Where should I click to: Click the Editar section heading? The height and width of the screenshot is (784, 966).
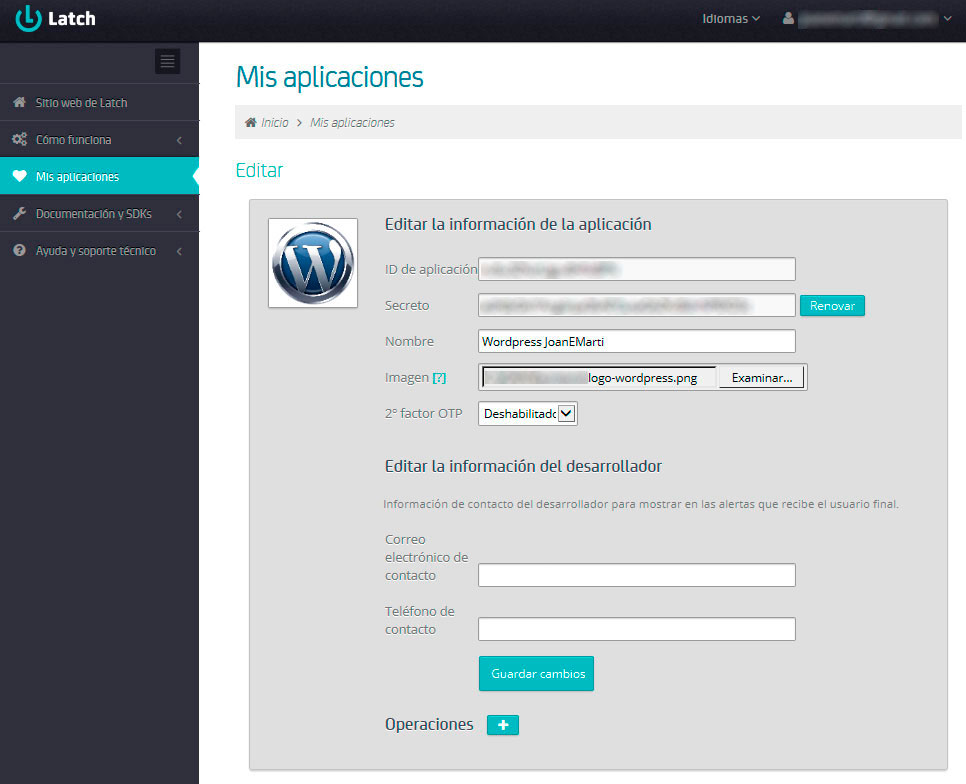[259, 170]
